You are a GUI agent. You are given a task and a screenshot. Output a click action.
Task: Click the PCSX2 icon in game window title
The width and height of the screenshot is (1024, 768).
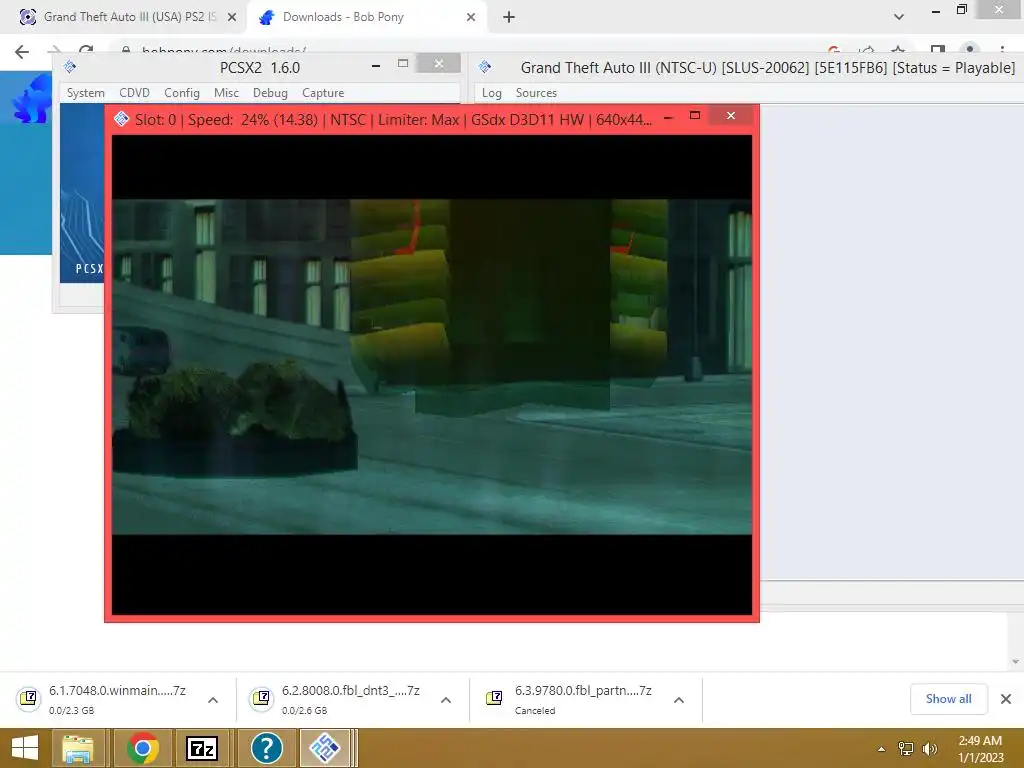point(121,119)
